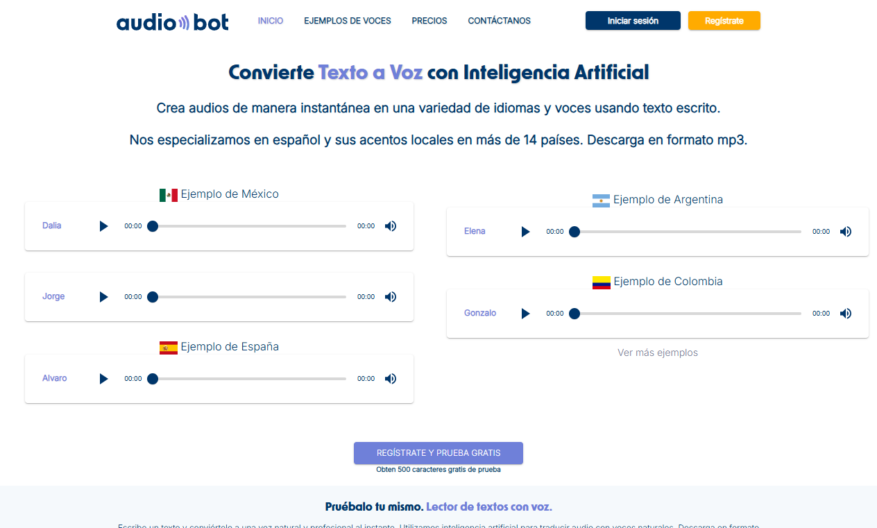
Task: Click Alvaro's audio seek slider
Action: [247, 379]
